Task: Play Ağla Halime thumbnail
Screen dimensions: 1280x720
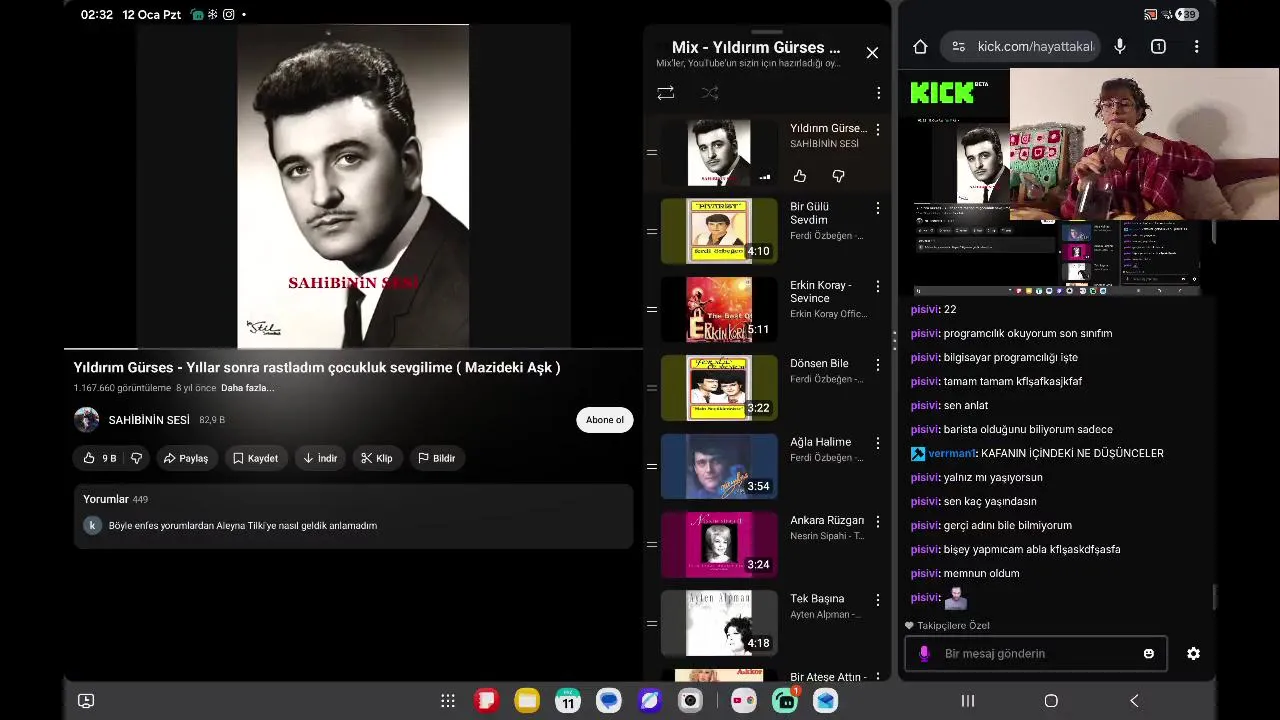Action: pyautogui.click(x=719, y=466)
